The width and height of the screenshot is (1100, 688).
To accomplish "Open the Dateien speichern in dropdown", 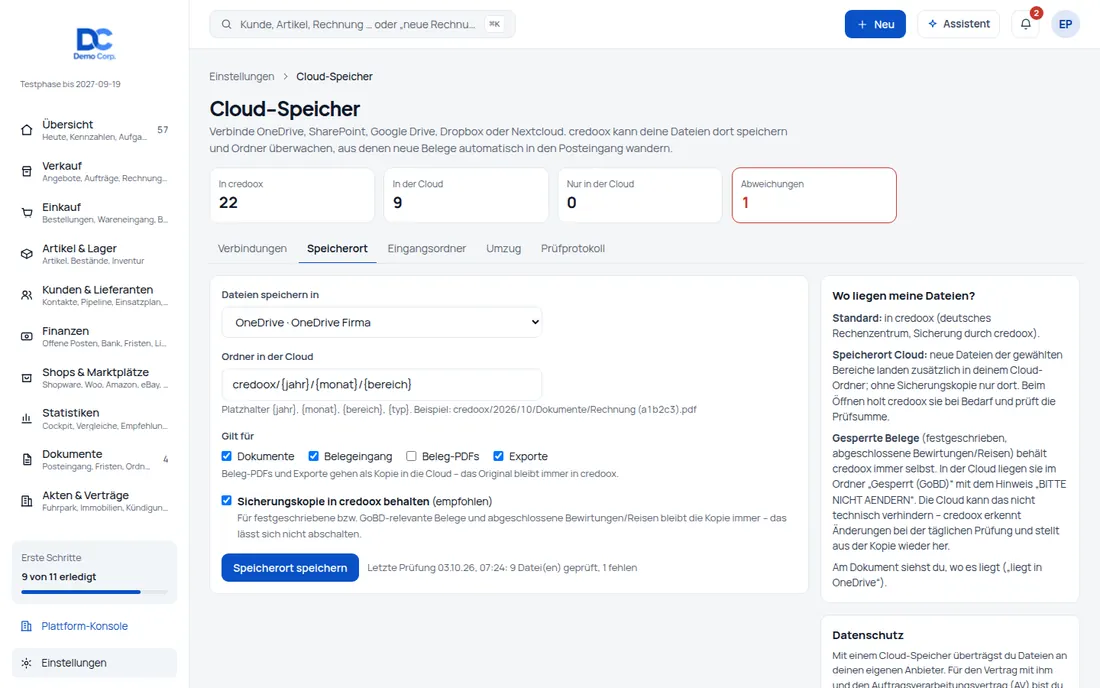I will tap(382, 323).
